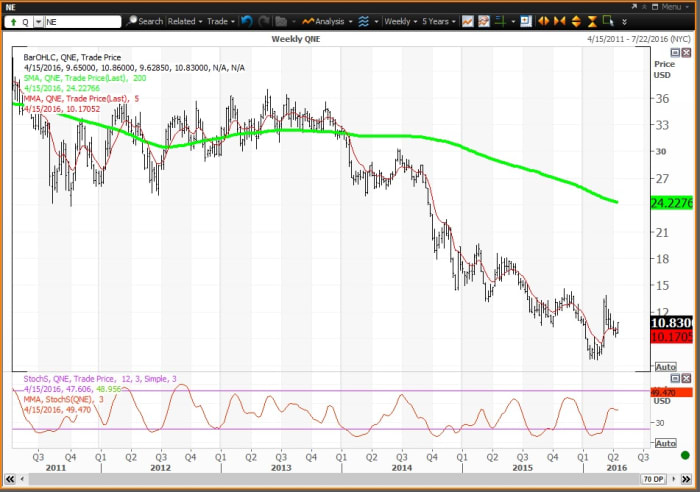700x492 pixels.
Task: Open the 5 Years range dropdown
Action: tap(437, 20)
